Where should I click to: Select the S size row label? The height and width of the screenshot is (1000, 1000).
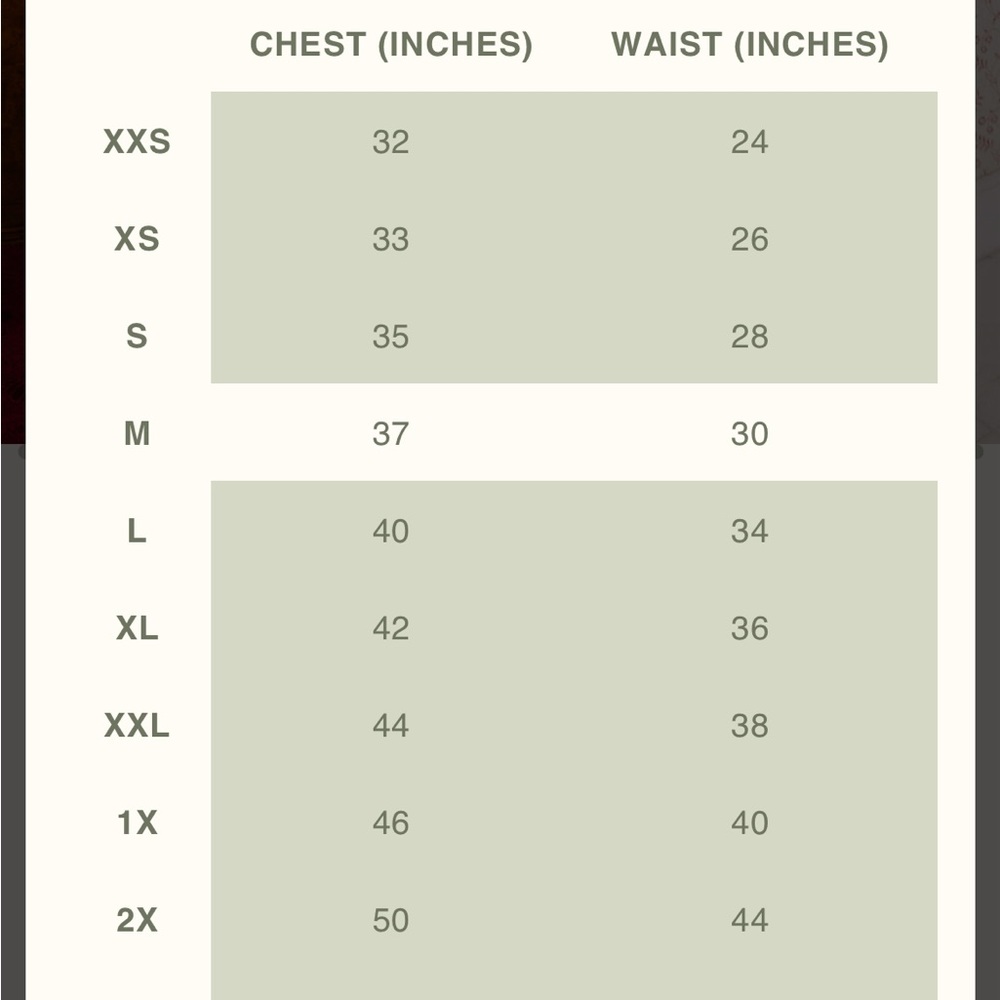[x=136, y=336]
